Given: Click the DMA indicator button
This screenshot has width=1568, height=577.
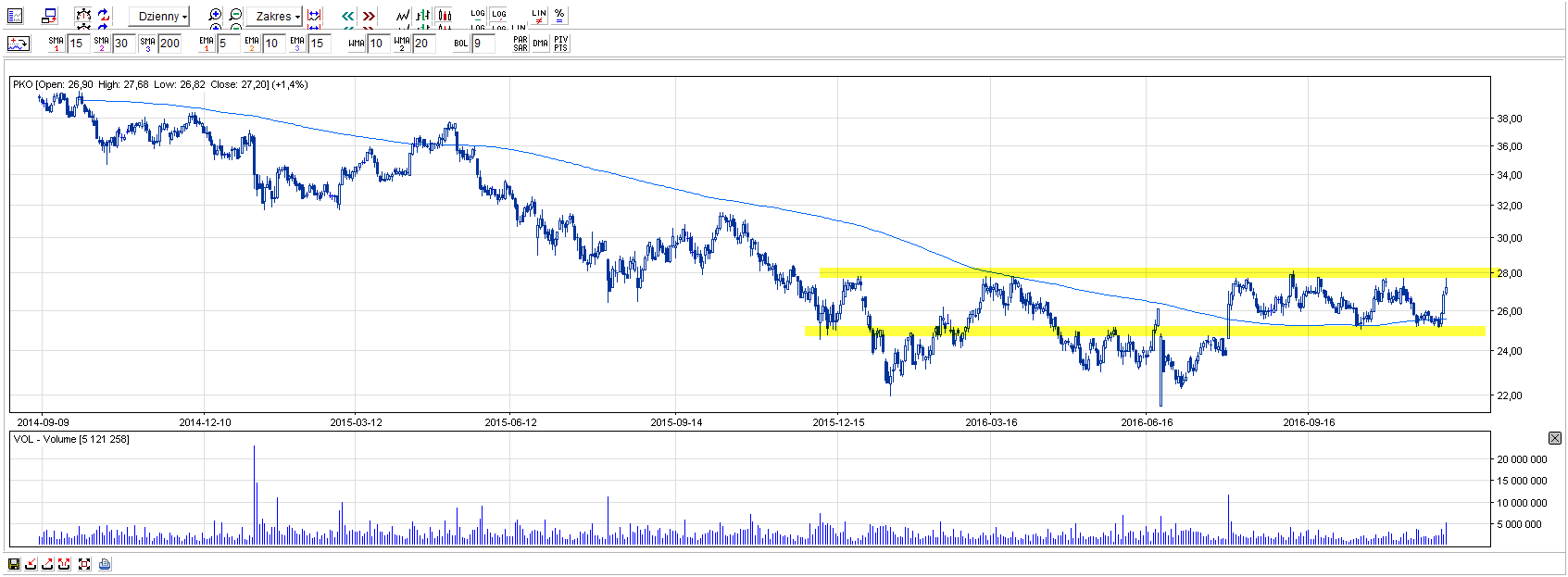Looking at the screenshot, I should pyautogui.click(x=541, y=44).
